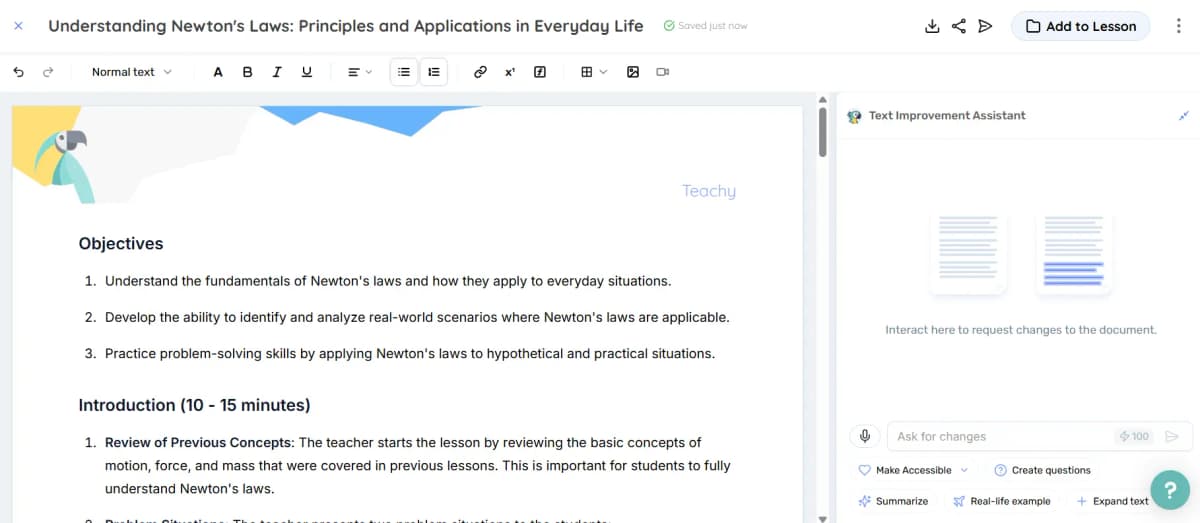Toggle bold formatting

(x=248, y=72)
